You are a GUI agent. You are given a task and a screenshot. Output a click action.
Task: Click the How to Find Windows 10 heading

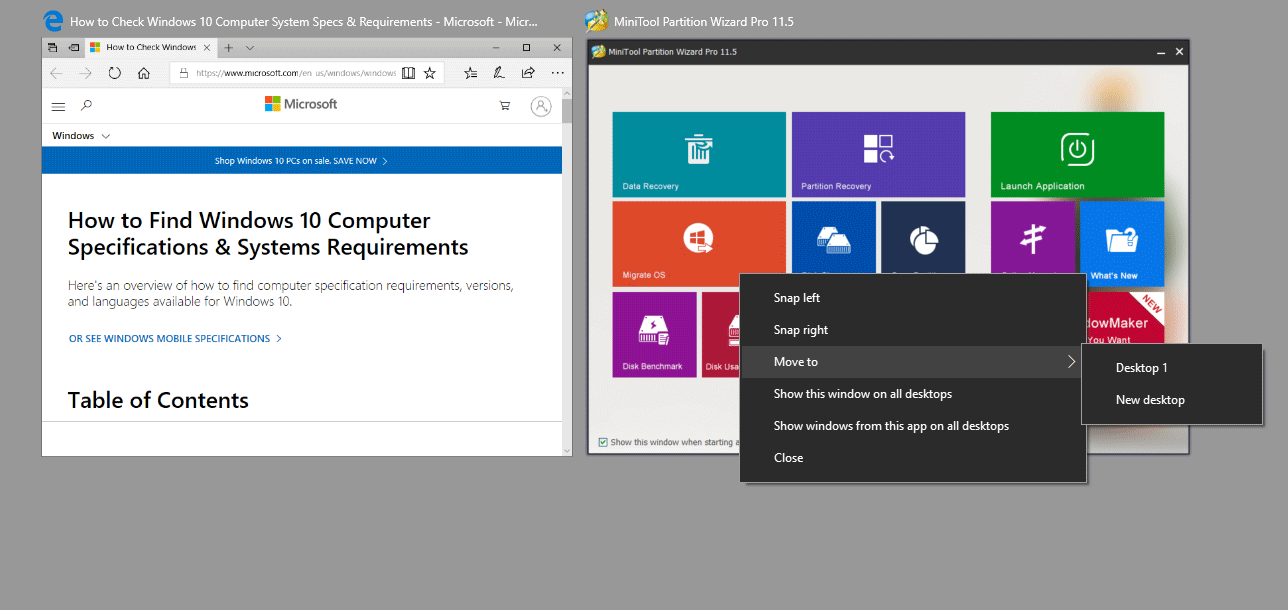pyautogui.click(x=268, y=234)
